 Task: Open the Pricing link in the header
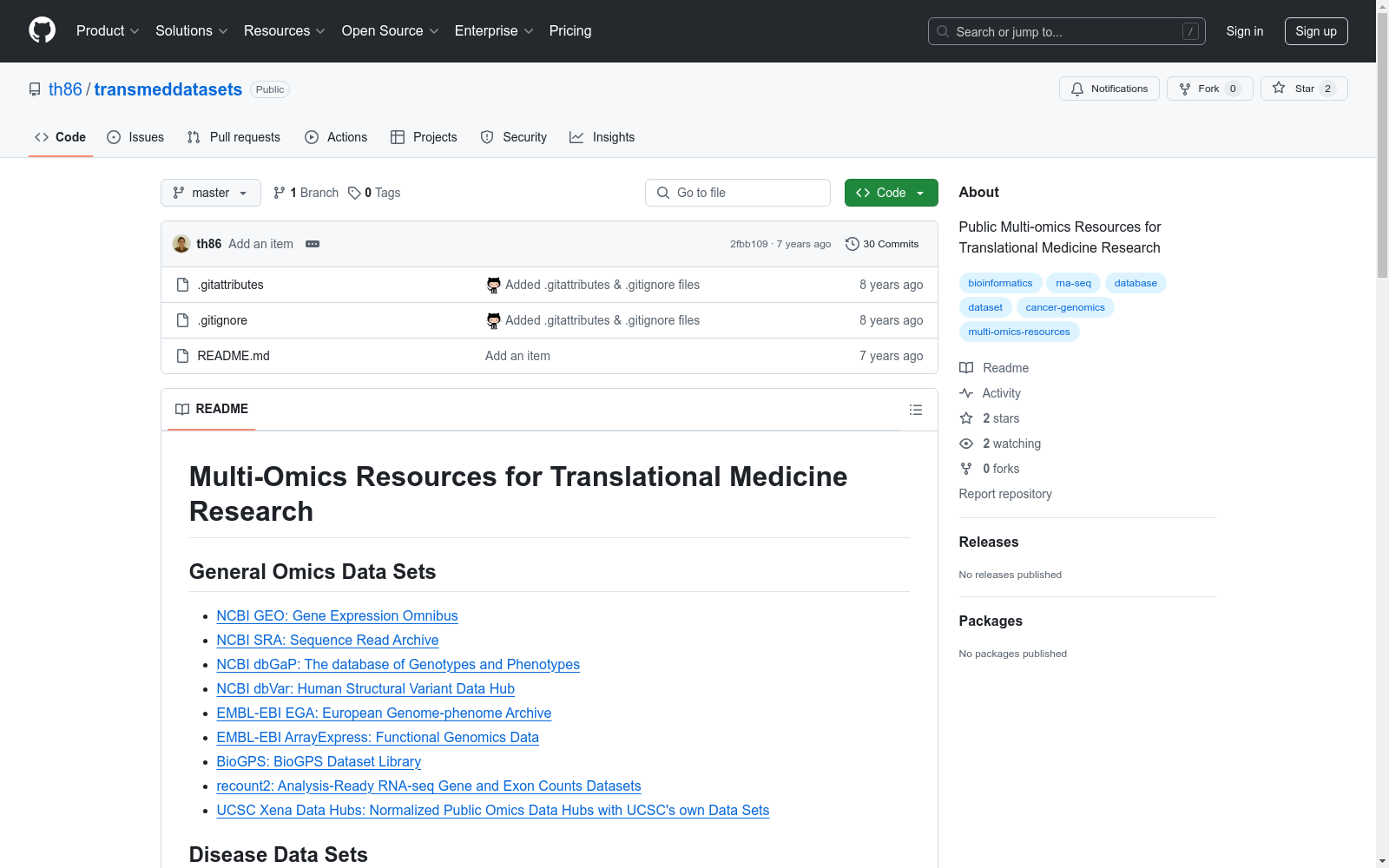coord(570,30)
